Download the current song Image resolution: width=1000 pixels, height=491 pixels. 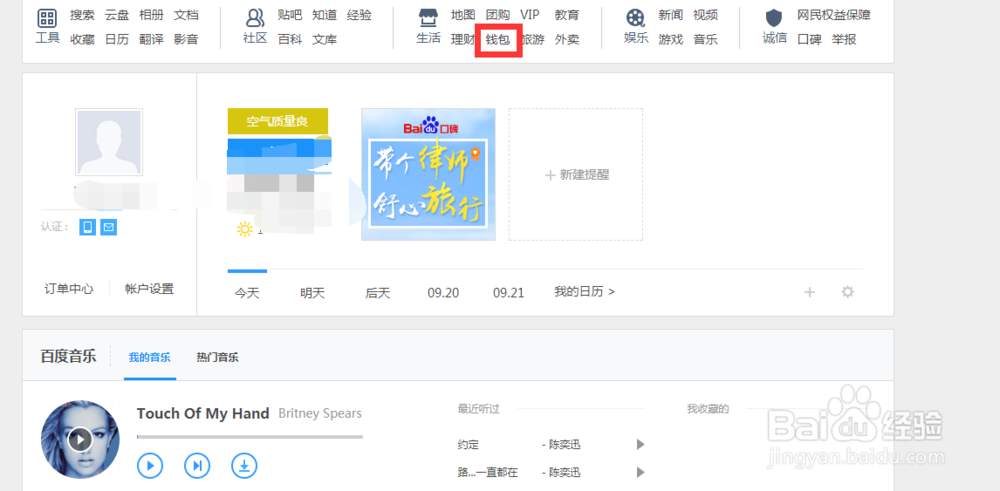pyautogui.click(x=244, y=466)
